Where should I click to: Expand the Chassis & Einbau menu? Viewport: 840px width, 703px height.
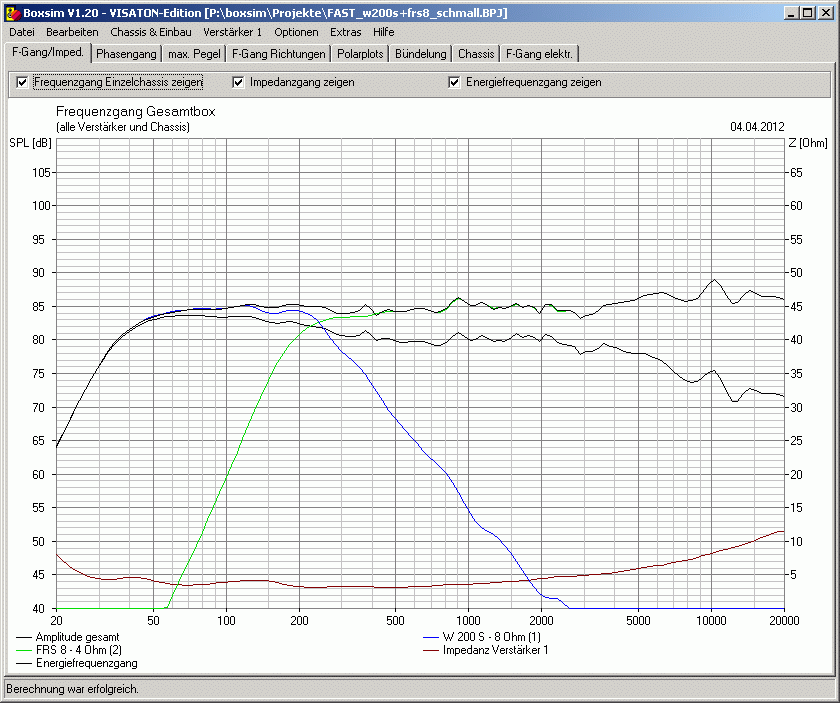pos(151,32)
